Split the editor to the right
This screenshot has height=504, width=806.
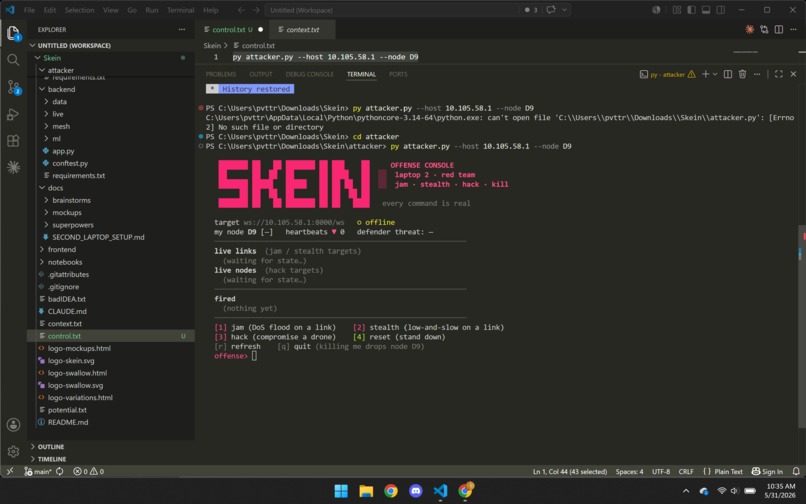[x=779, y=29]
